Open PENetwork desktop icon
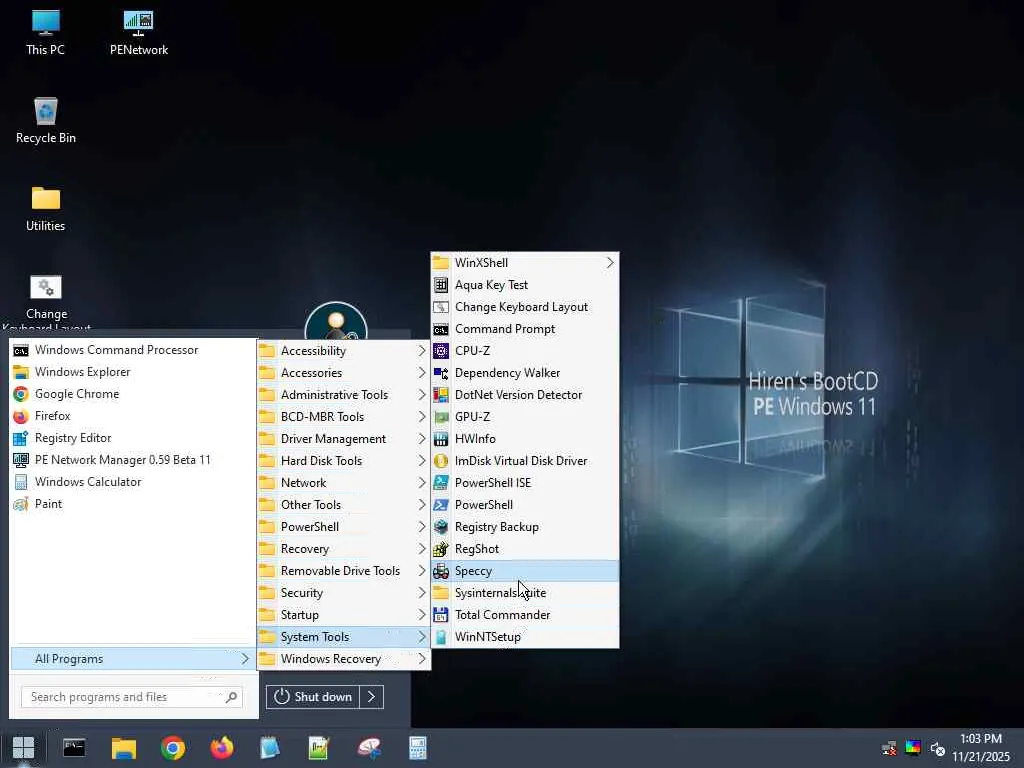Image resolution: width=1024 pixels, height=768 pixels. 138,33
